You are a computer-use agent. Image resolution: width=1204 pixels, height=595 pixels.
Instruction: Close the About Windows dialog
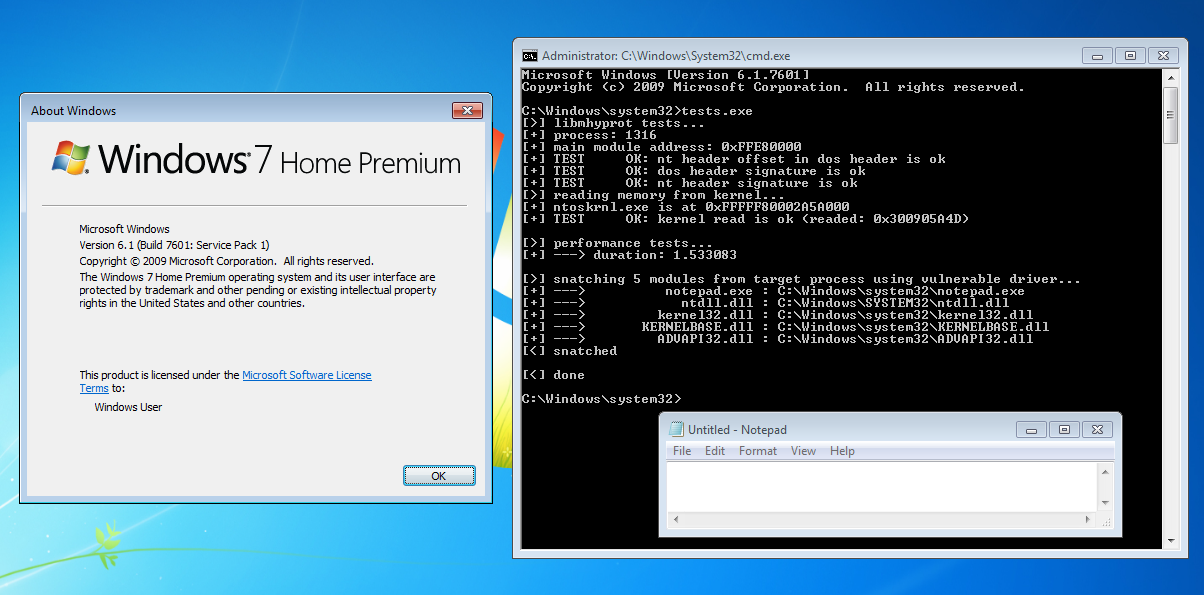[x=468, y=110]
